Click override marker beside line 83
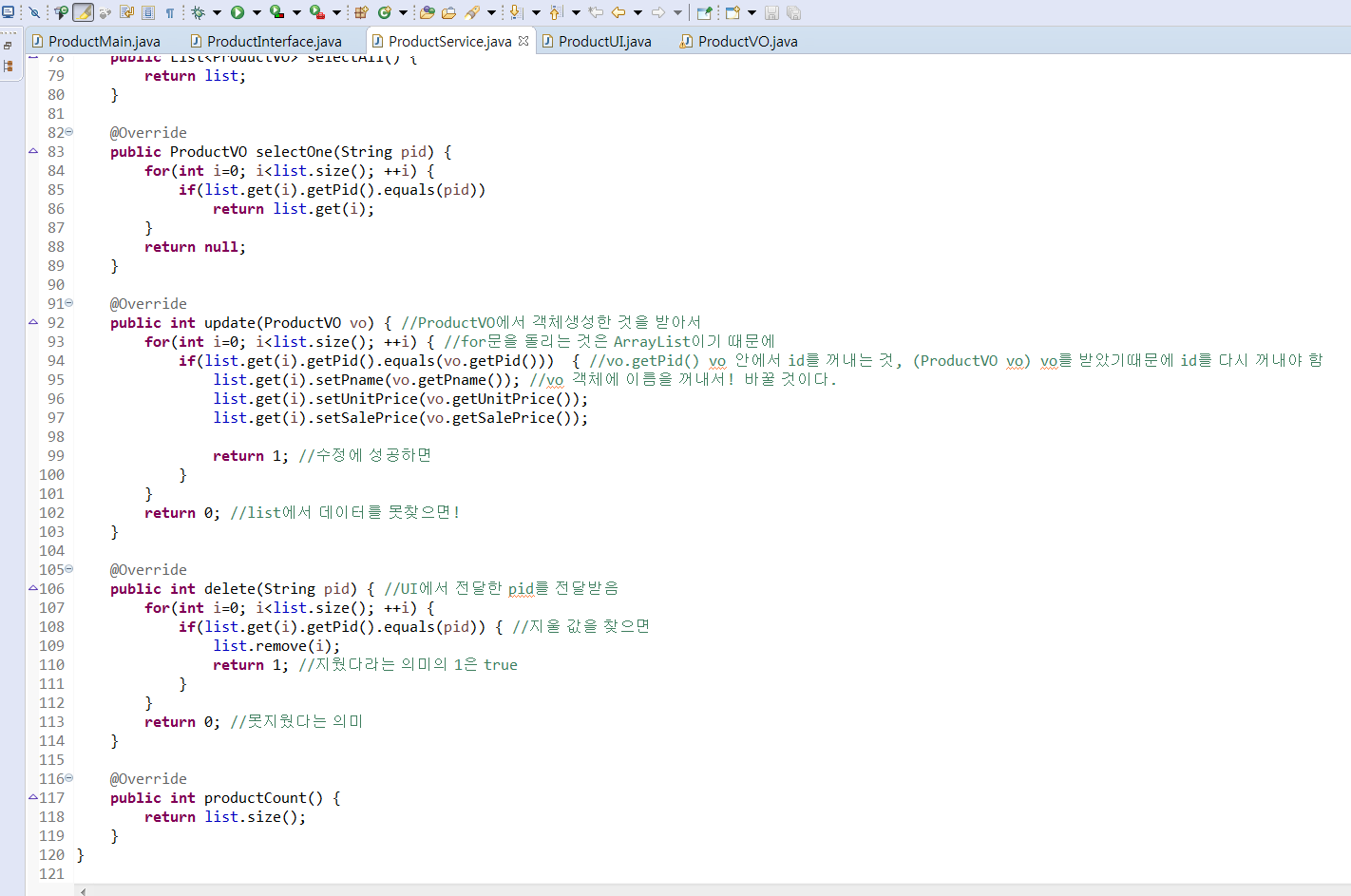Viewport: 1351px width, 896px height. (x=33, y=150)
